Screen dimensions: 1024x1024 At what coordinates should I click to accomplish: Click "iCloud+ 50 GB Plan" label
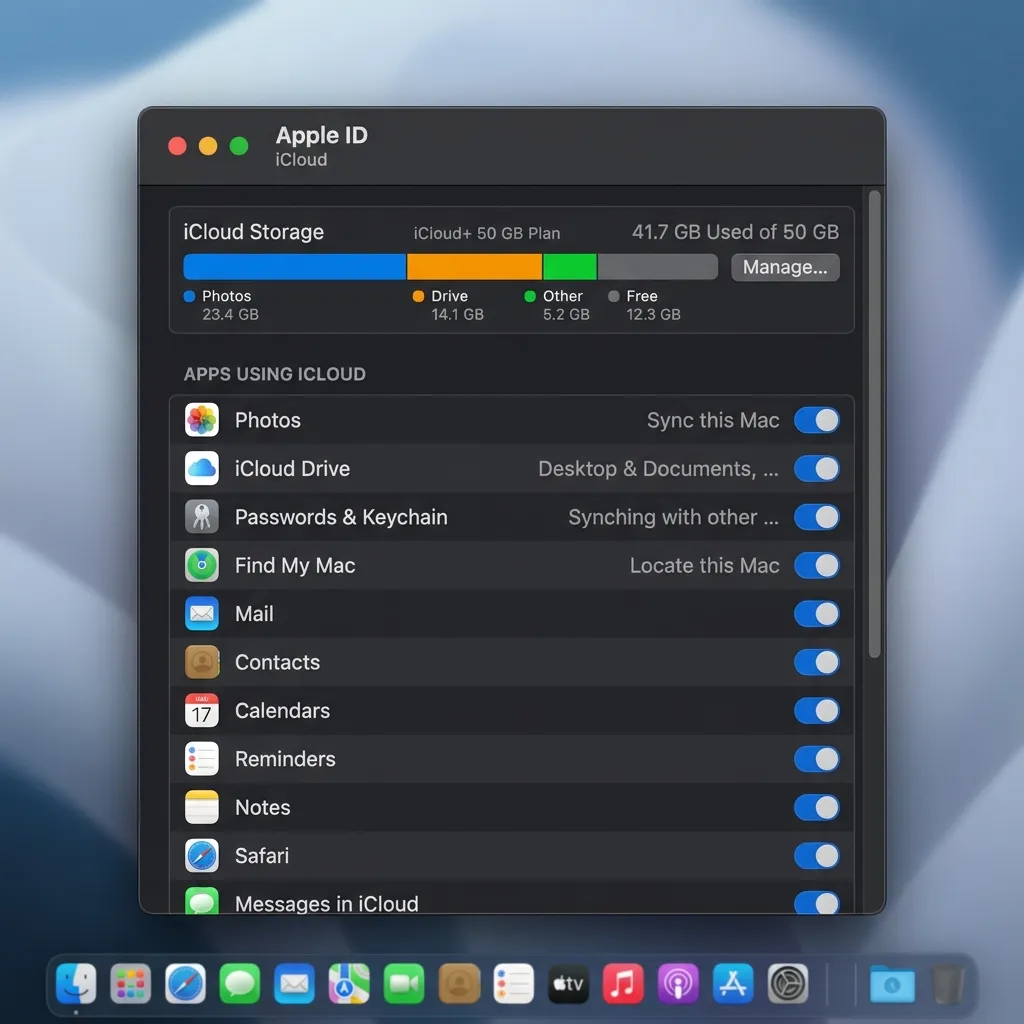click(x=487, y=233)
